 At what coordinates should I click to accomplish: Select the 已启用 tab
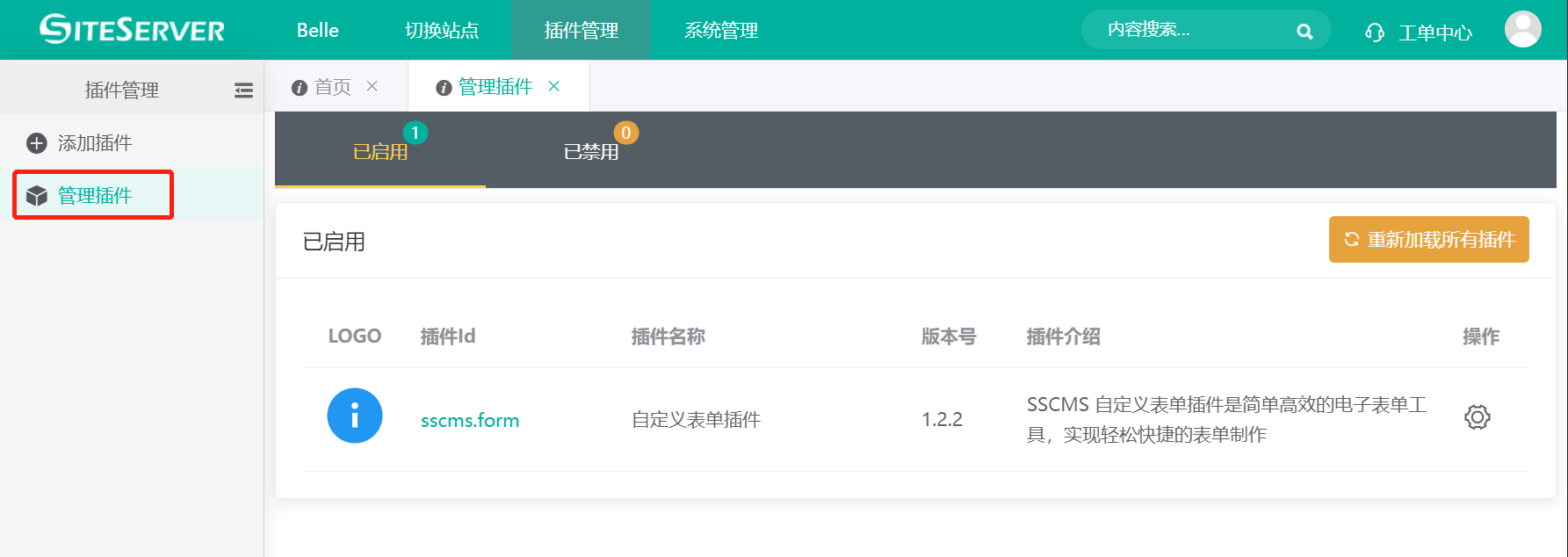pos(380,152)
